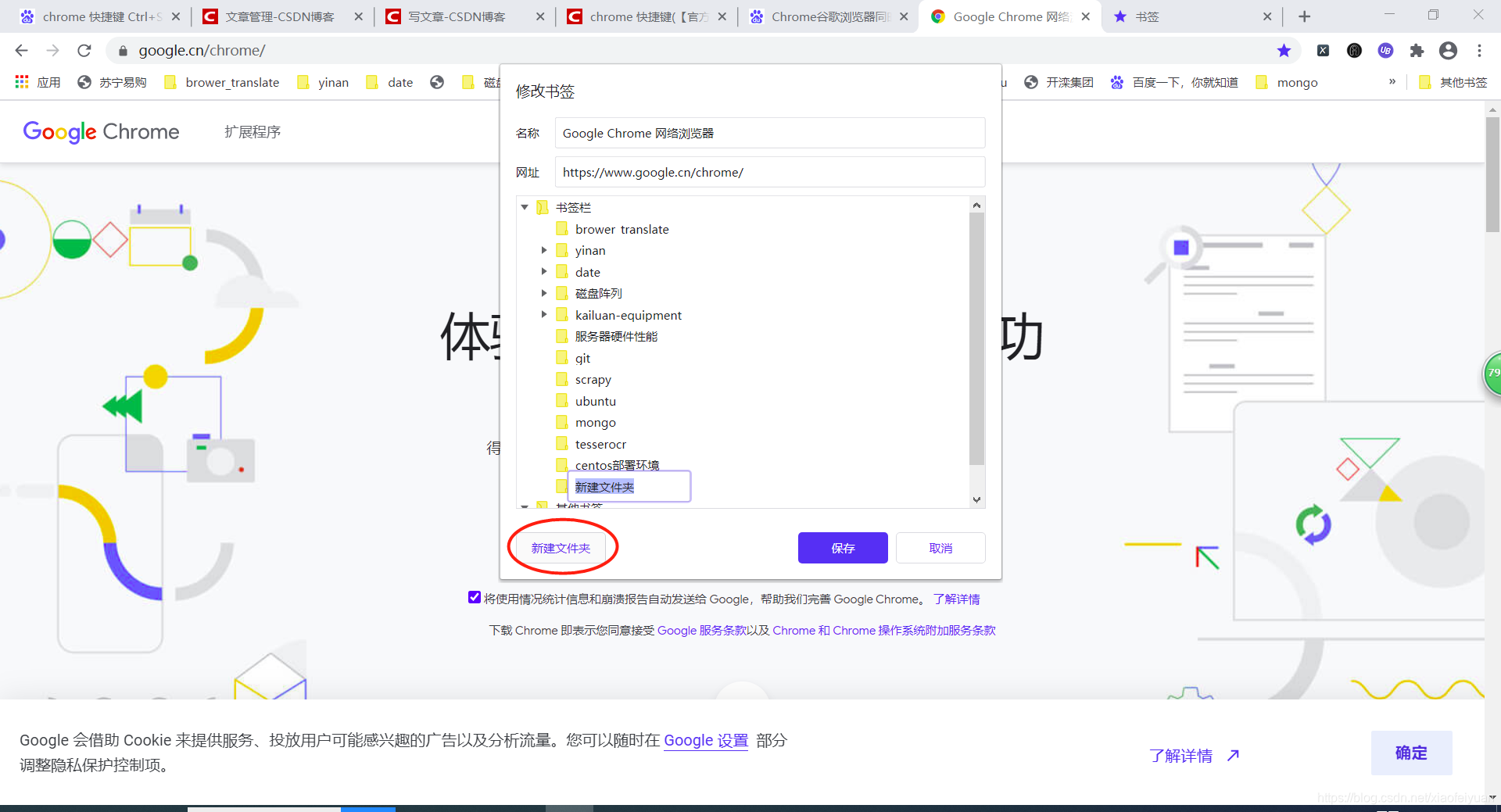Screen dimensions: 1501x812
Task: Switch to the Chrome谷歌浏览器 tab
Action: click(x=829, y=16)
